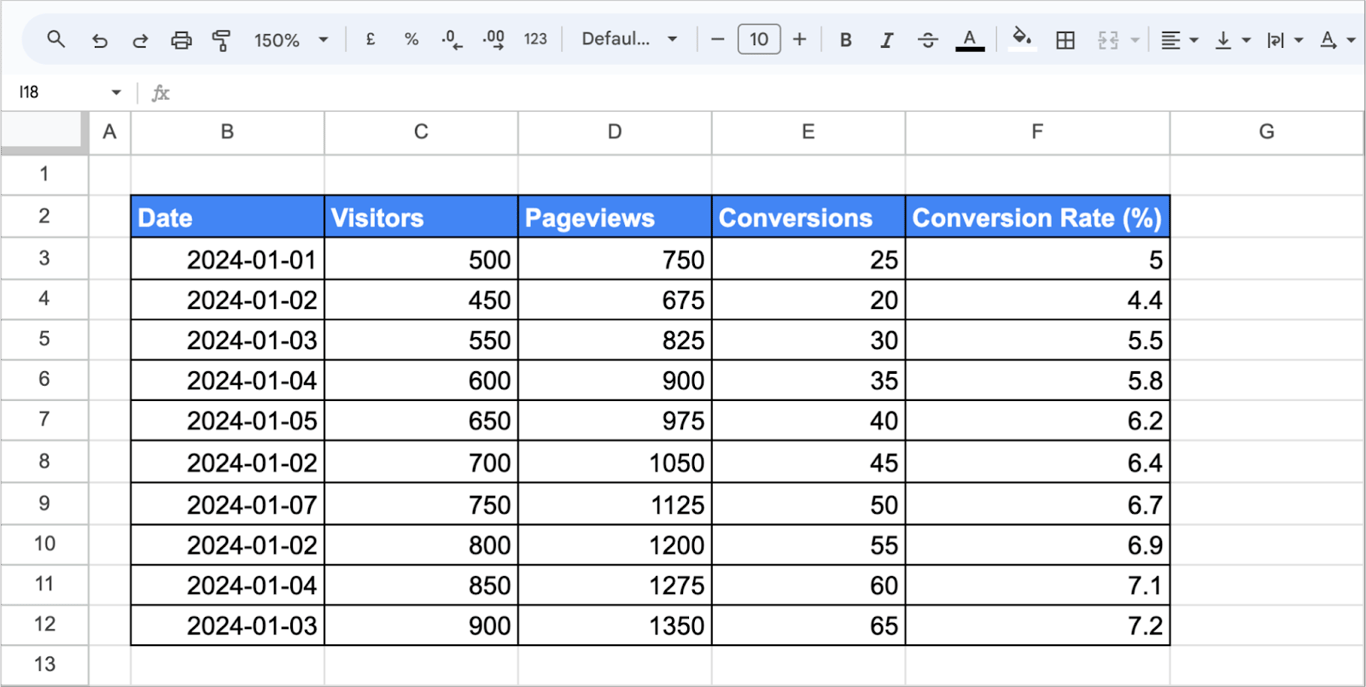The height and width of the screenshot is (687, 1366).
Task: Select the Visitors cell 500
Action: point(421,259)
